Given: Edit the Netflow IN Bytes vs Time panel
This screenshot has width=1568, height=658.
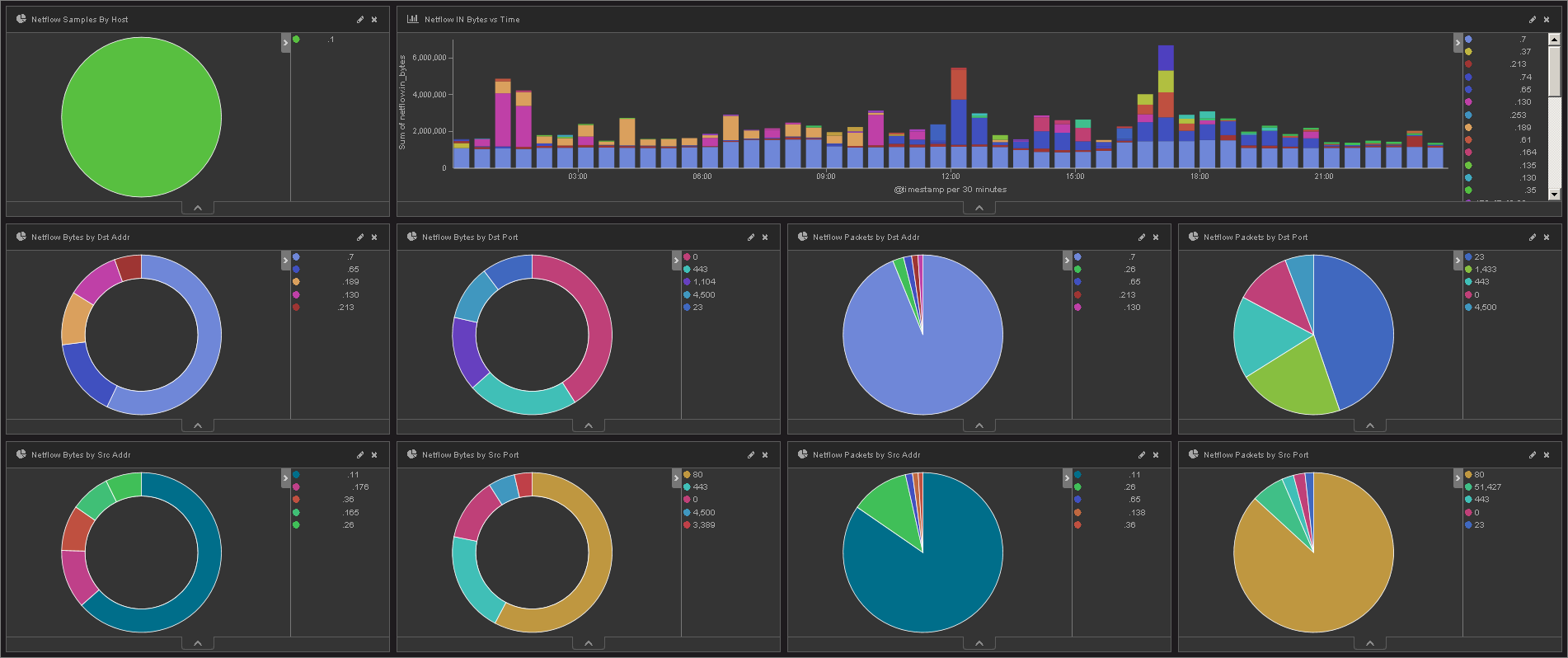Looking at the screenshot, I should (1533, 20).
